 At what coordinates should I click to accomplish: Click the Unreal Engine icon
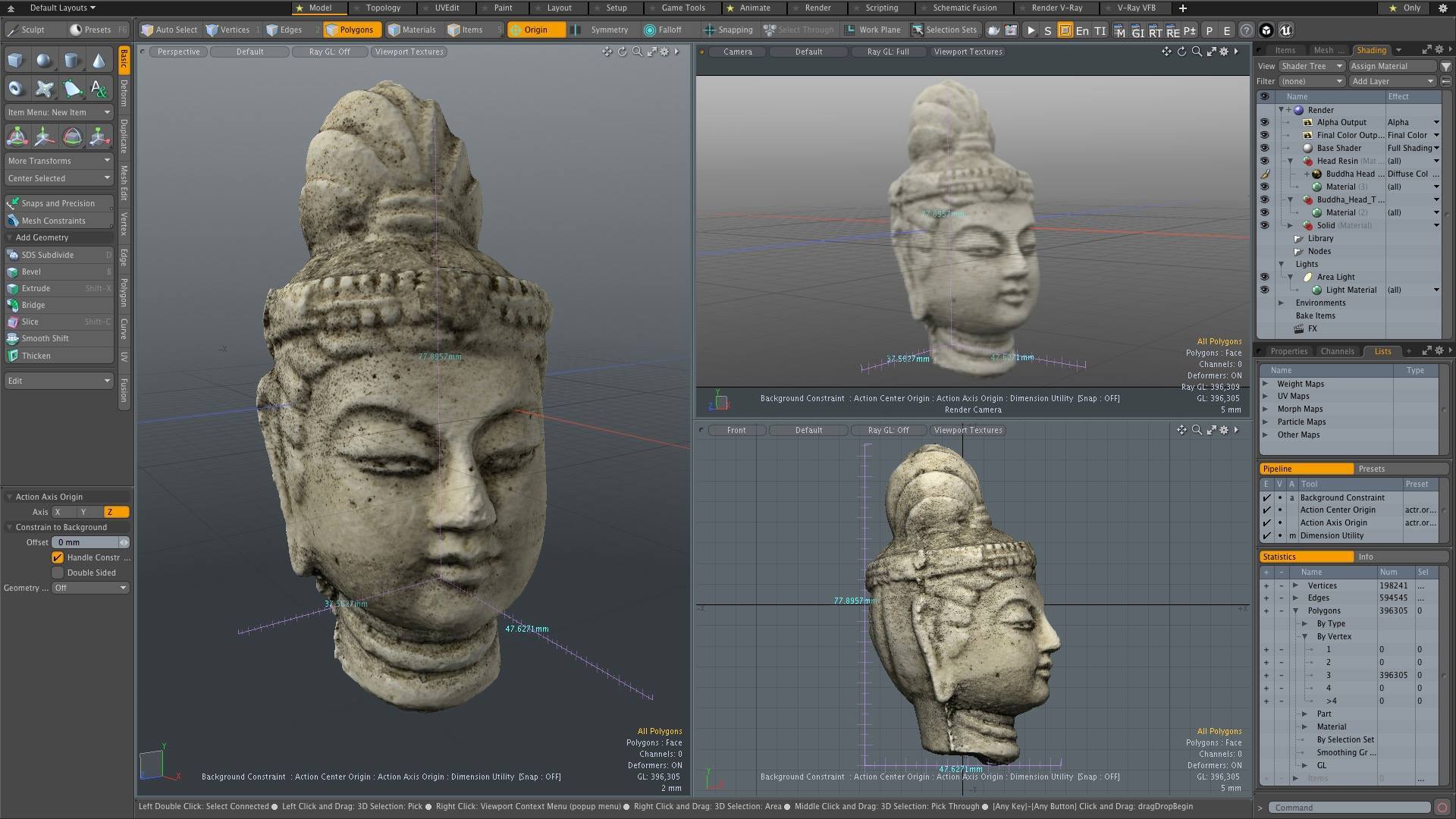click(x=1286, y=30)
